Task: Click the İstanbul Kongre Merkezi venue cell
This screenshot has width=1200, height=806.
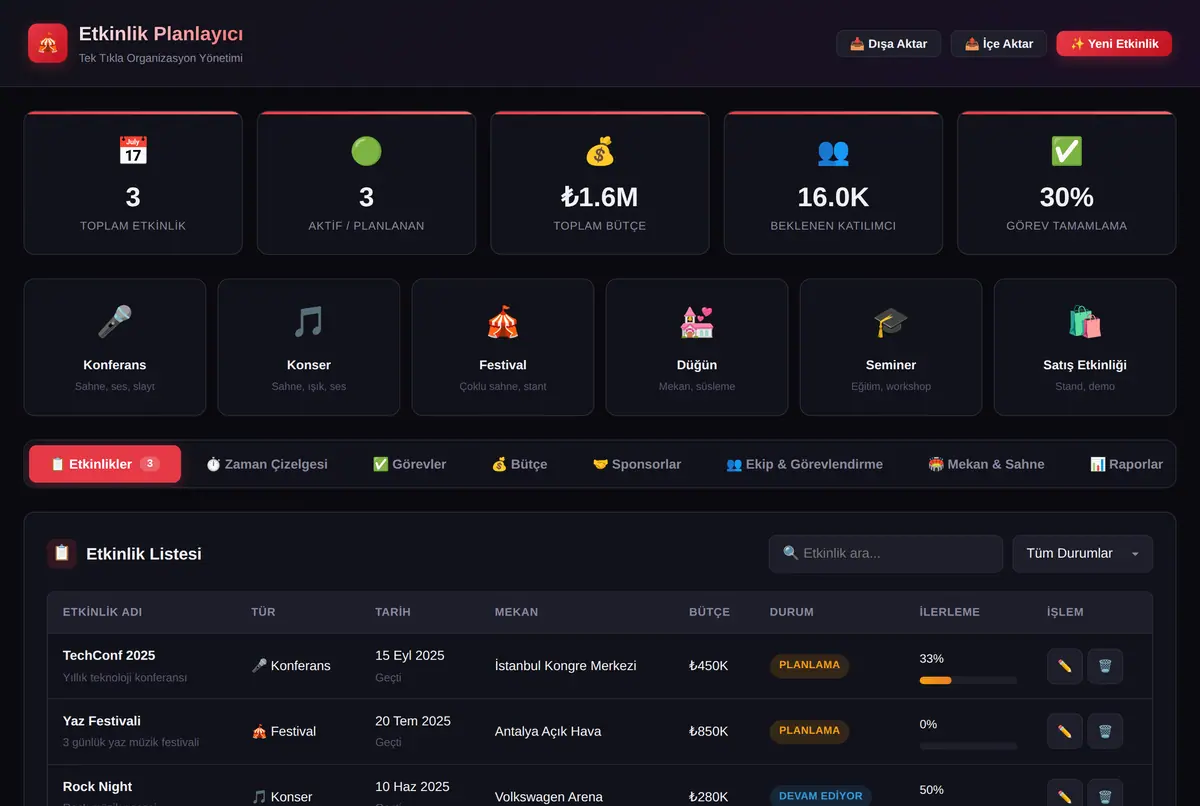Action: (566, 666)
